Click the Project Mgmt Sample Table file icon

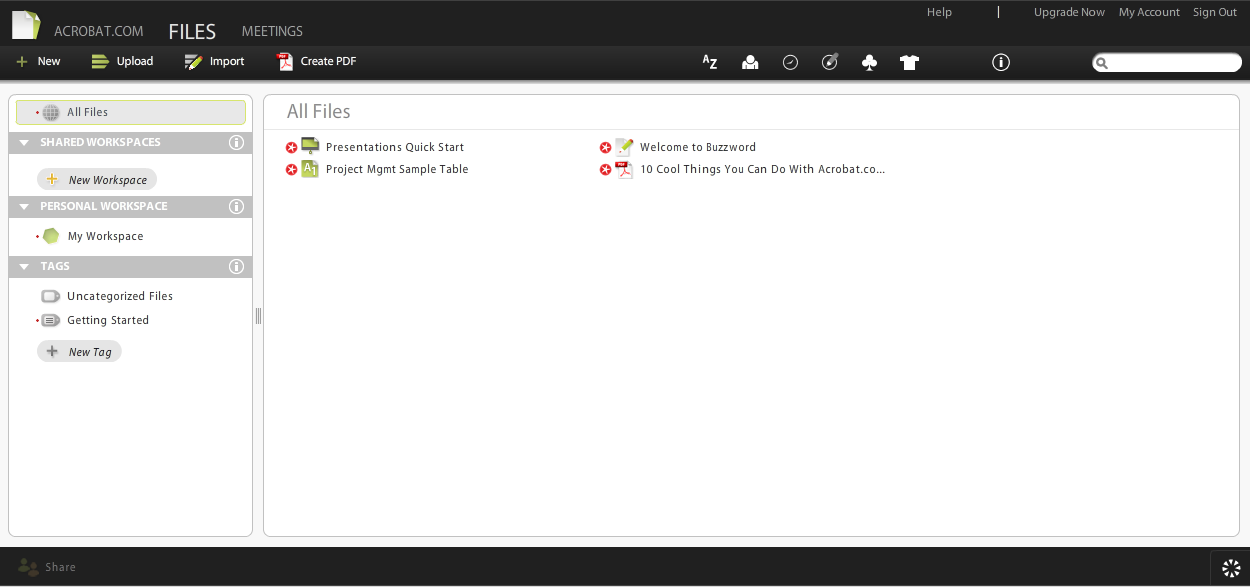point(310,169)
